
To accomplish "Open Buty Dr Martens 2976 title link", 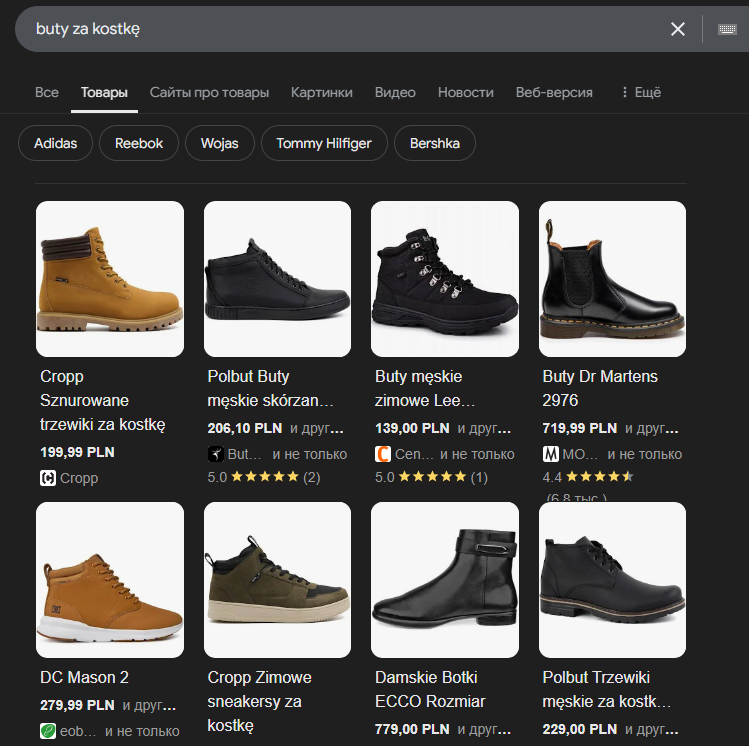I will (600, 388).
